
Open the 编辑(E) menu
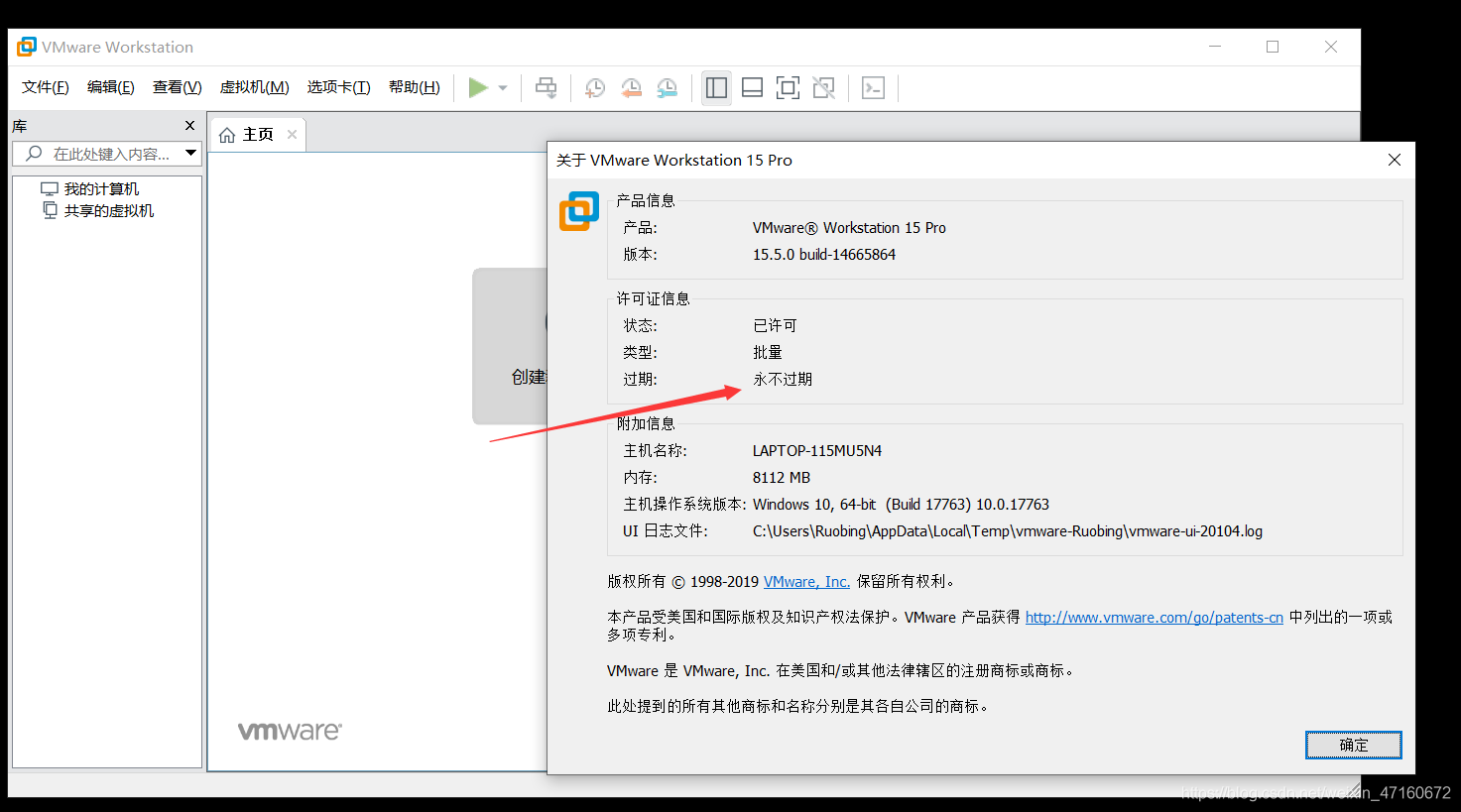[111, 87]
